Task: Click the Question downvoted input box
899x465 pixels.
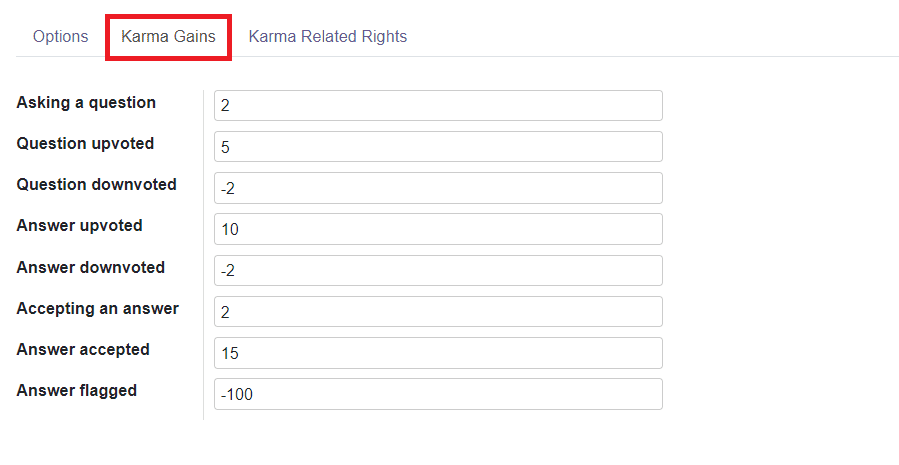Action: (x=438, y=188)
